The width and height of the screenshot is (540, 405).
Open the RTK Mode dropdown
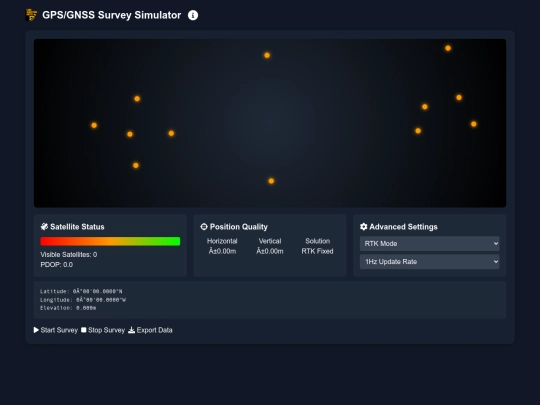click(429, 243)
